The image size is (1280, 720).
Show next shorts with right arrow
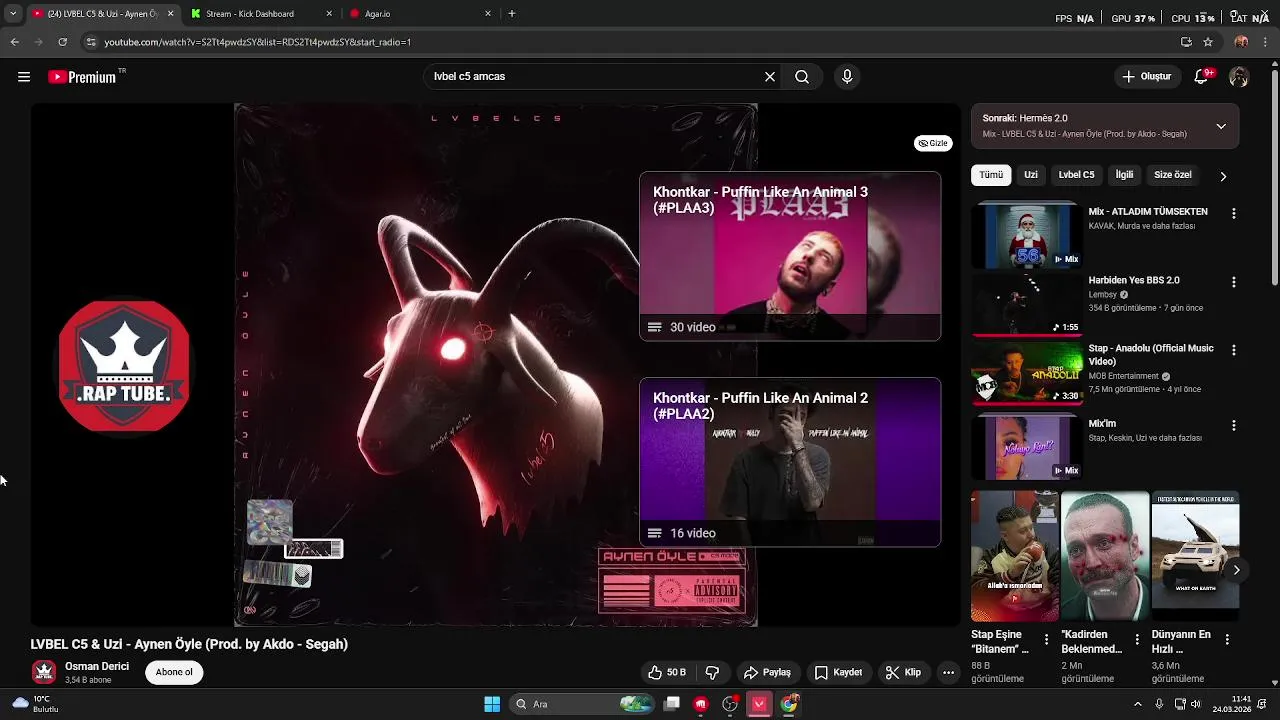(1236, 570)
